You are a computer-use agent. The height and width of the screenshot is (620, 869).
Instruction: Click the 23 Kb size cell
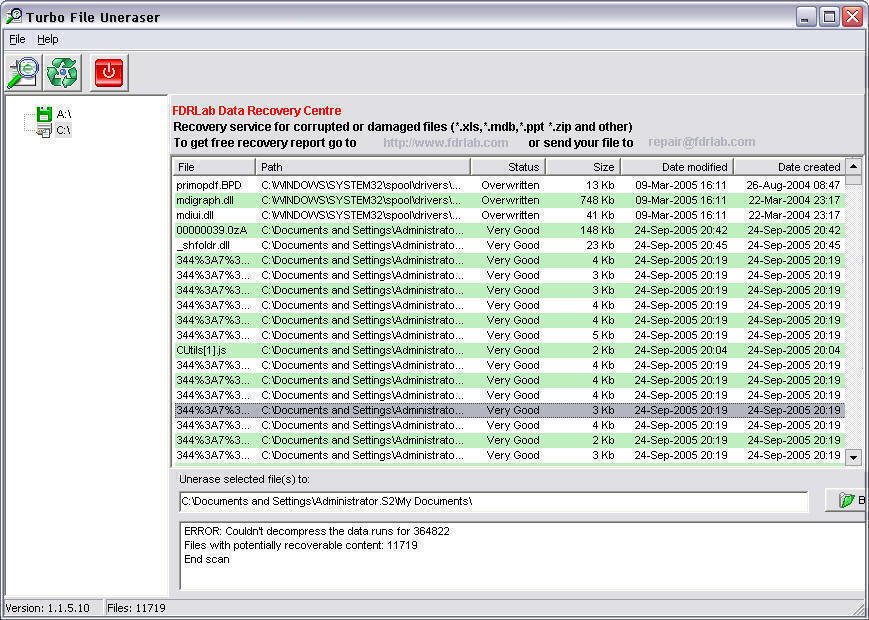[x=600, y=245]
